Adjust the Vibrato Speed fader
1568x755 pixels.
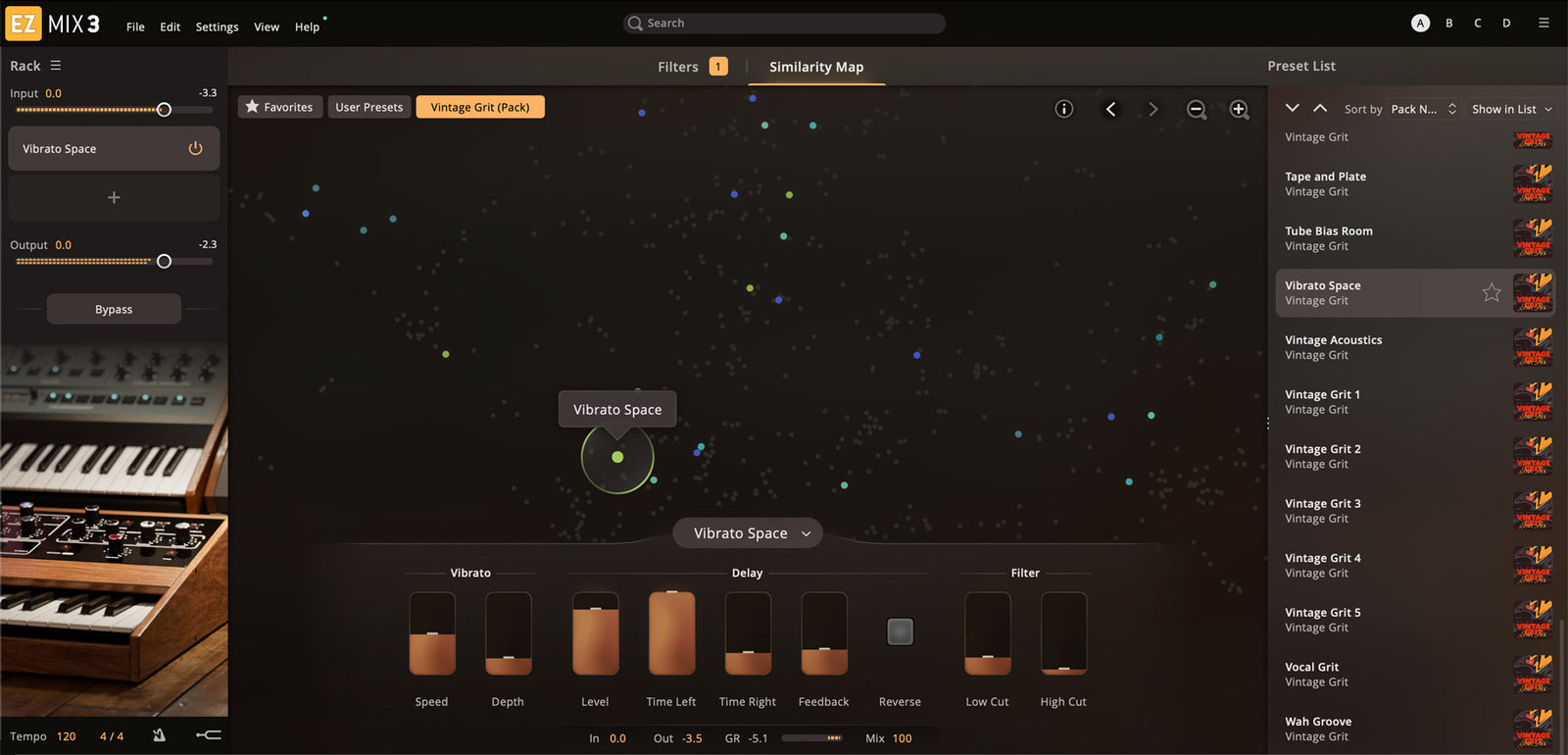point(432,633)
